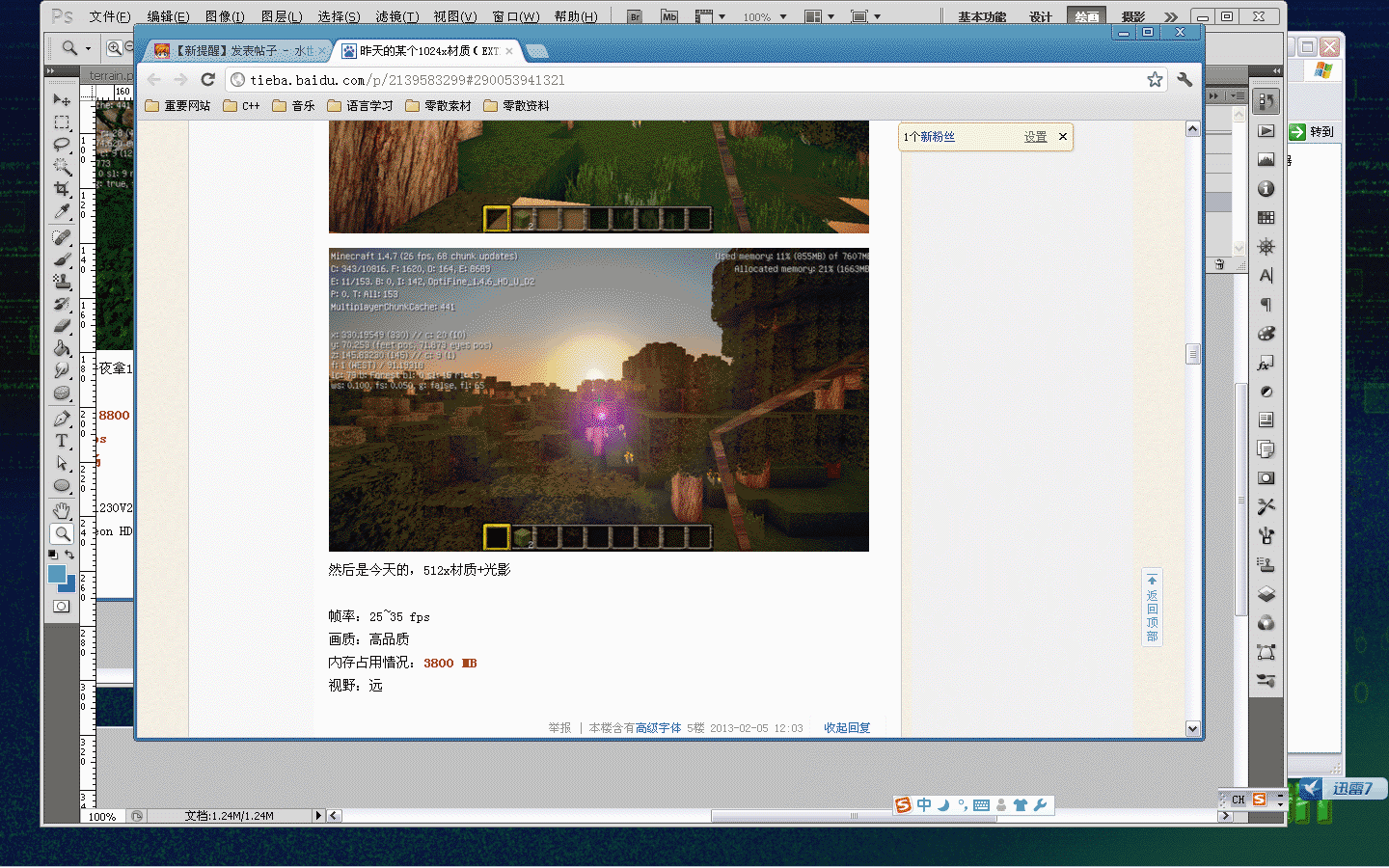
Task: Open the browser wrench menu
Action: point(1185,80)
